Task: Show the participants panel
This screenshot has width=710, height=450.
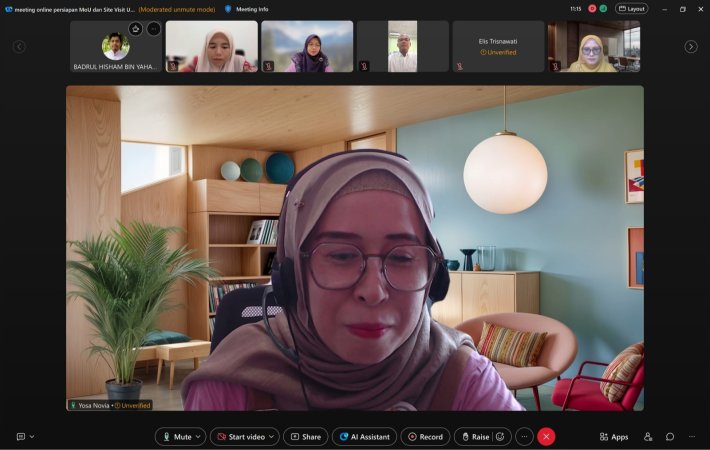Action: pos(648,437)
